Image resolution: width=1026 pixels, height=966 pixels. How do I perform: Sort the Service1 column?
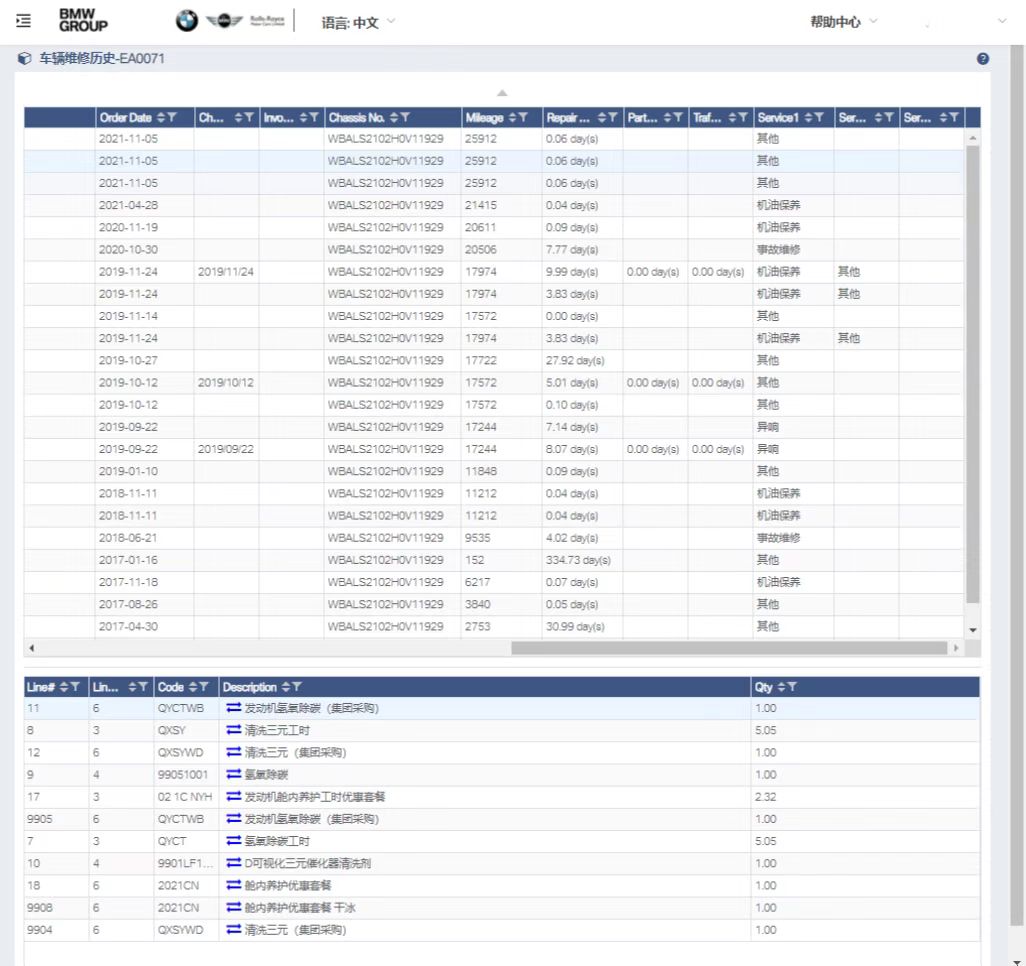[808, 118]
